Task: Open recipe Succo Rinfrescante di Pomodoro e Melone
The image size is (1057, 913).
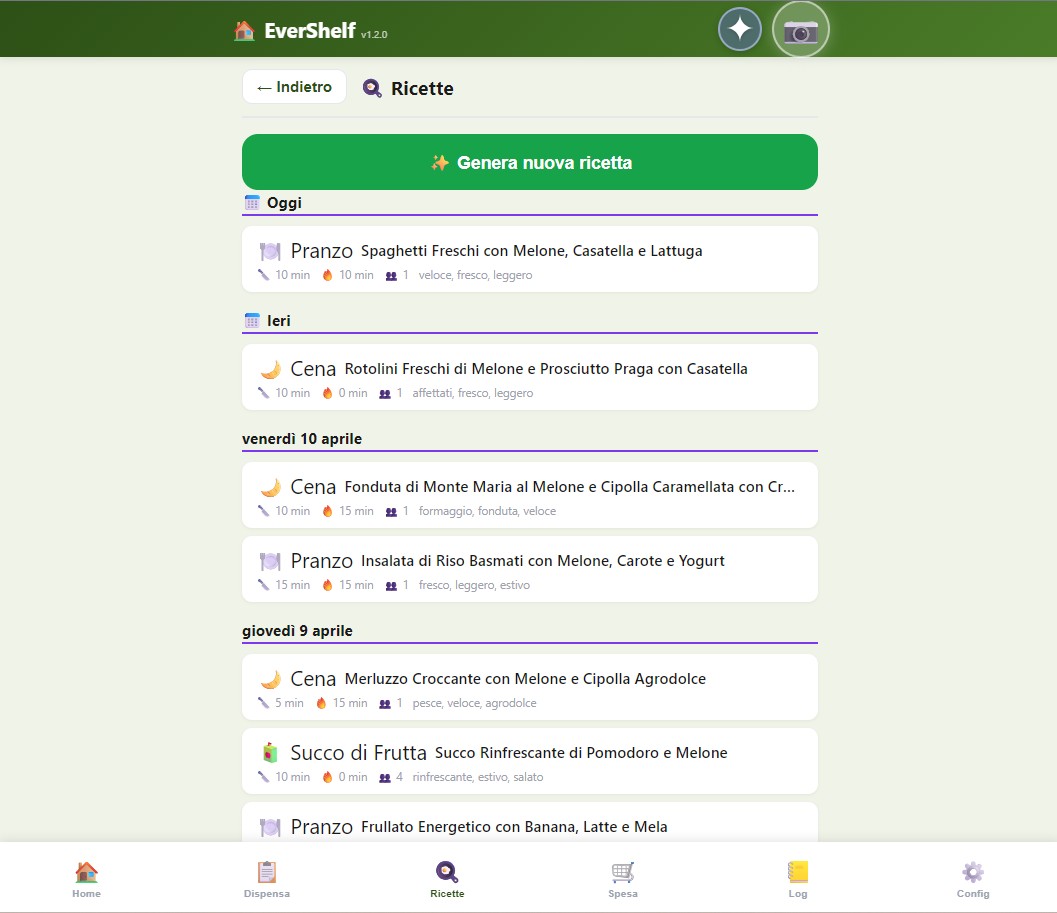Action: 530,761
